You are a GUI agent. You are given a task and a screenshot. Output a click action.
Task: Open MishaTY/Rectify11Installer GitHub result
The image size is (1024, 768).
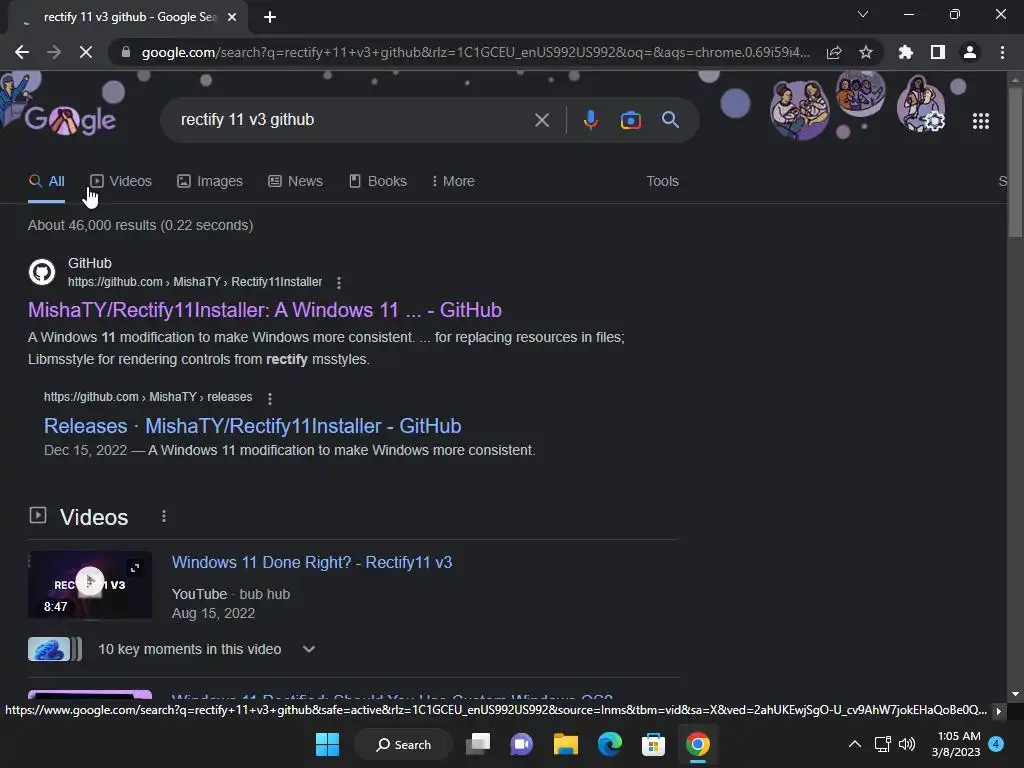264,310
